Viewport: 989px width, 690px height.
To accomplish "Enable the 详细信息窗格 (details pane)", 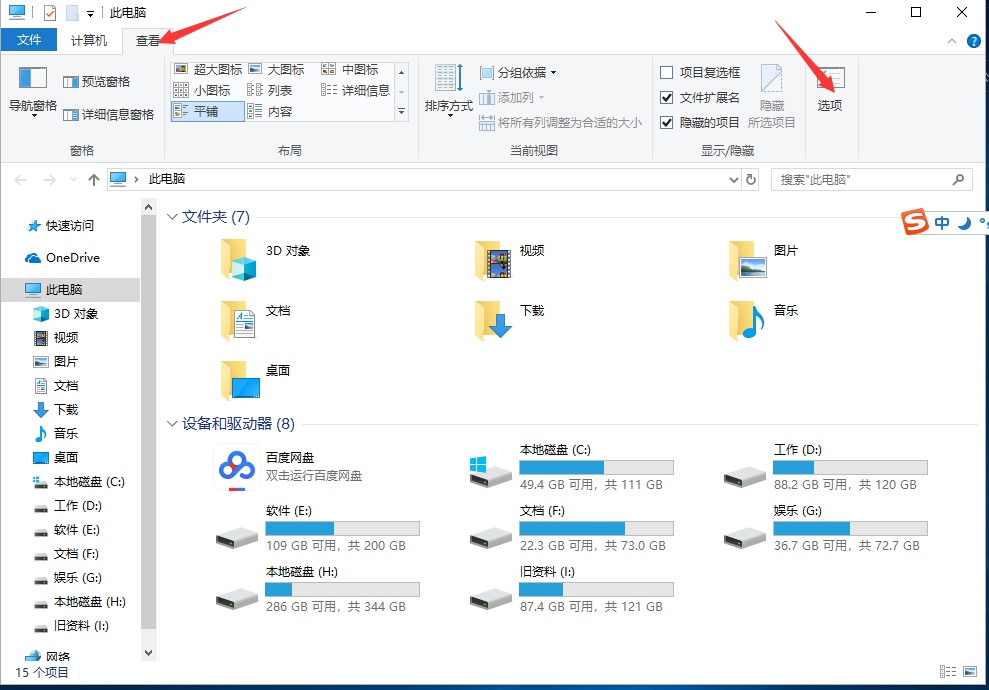I will (x=119, y=114).
